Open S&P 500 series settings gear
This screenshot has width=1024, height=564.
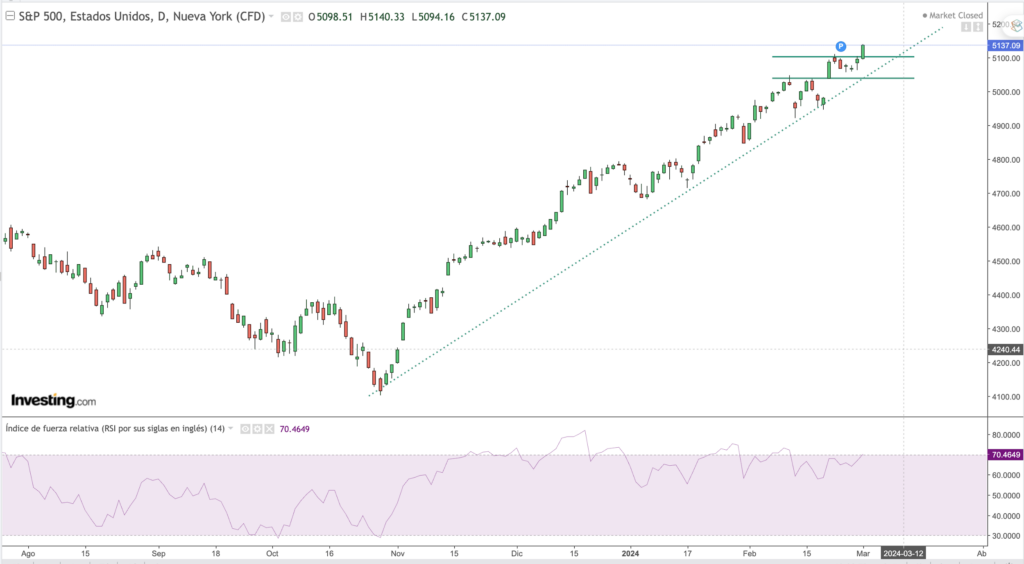(297, 17)
